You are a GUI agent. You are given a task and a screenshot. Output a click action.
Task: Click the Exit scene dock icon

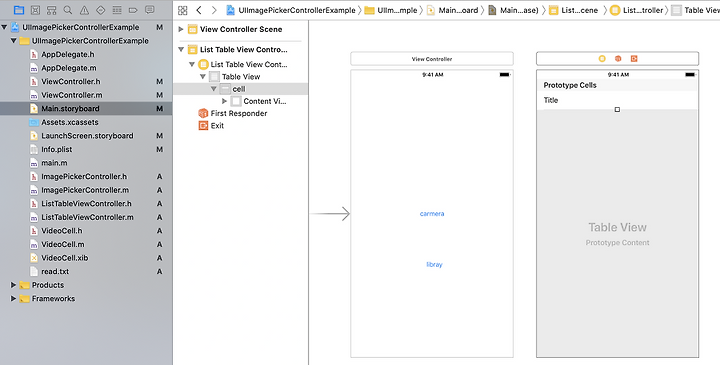pos(634,59)
